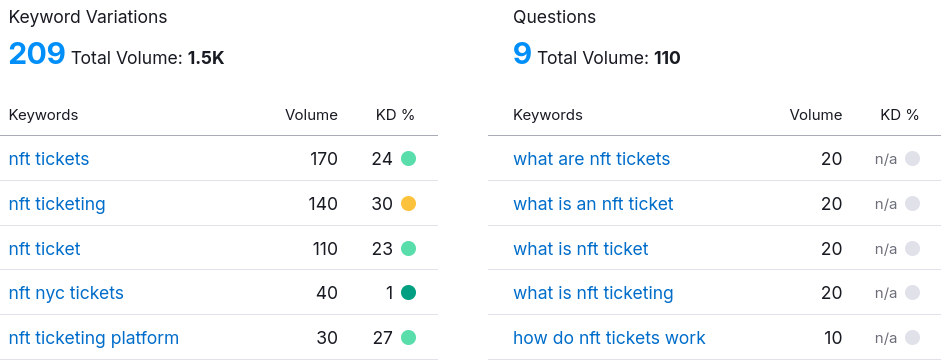Click the grey KD dot for 'what are nft tickets'
Viewport: 941px width, 361px height.
point(912,159)
